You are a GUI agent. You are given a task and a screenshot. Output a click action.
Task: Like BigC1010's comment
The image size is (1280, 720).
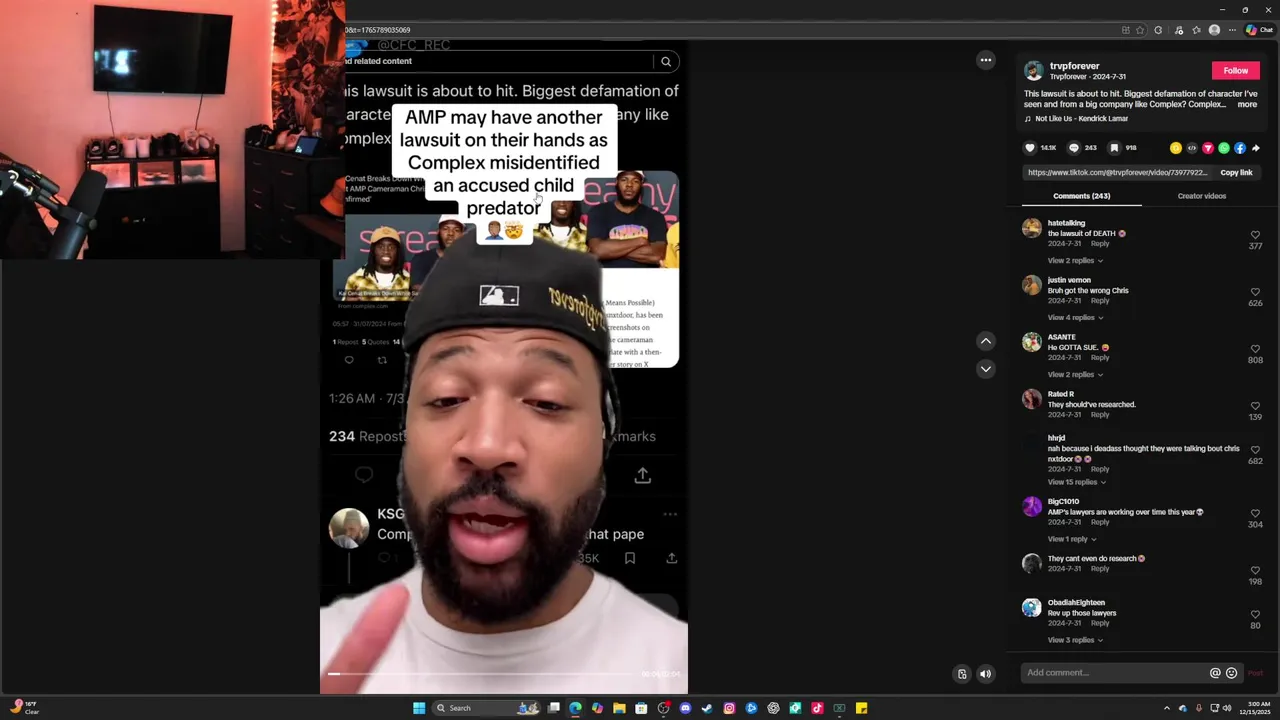coord(1255,514)
